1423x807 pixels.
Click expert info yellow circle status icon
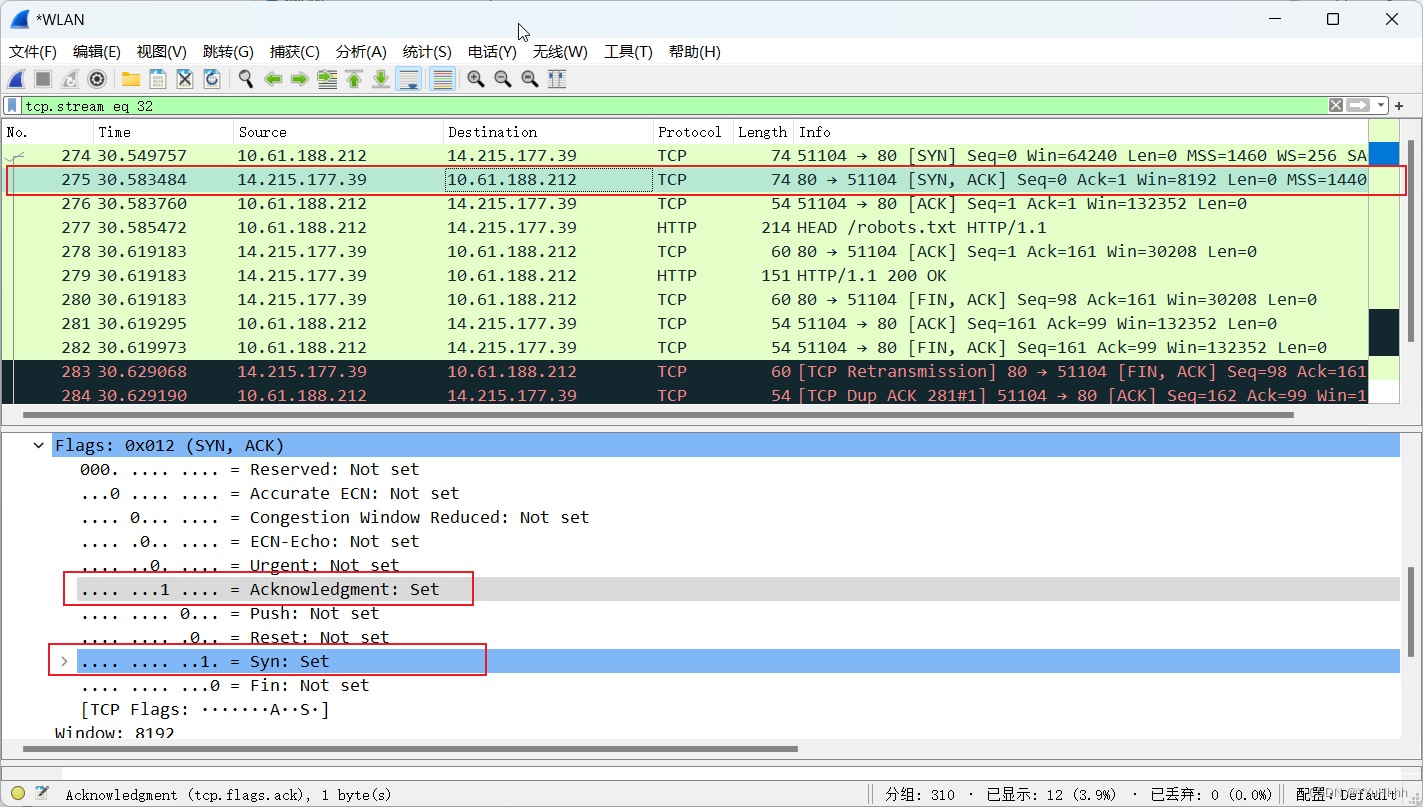(x=17, y=794)
